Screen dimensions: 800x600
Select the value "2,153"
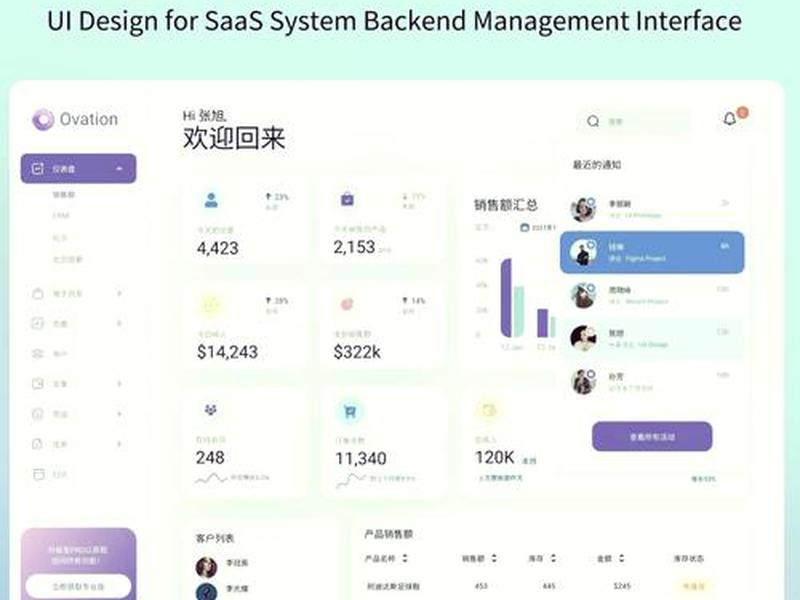(x=355, y=247)
